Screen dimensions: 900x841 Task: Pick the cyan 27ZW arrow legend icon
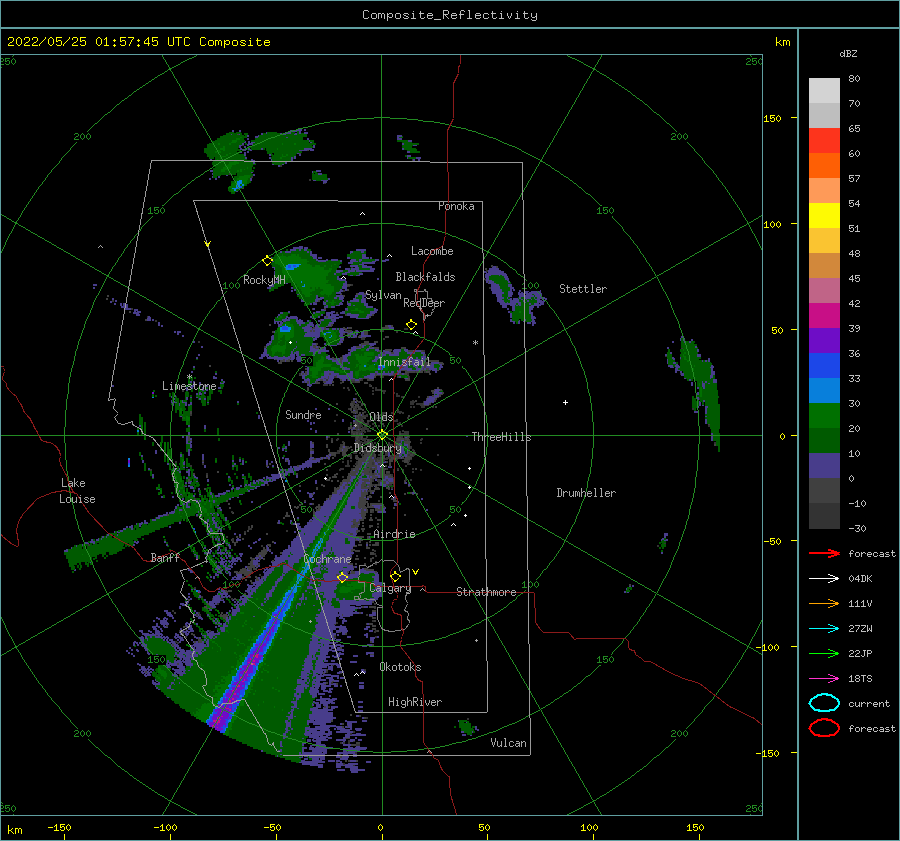824,629
